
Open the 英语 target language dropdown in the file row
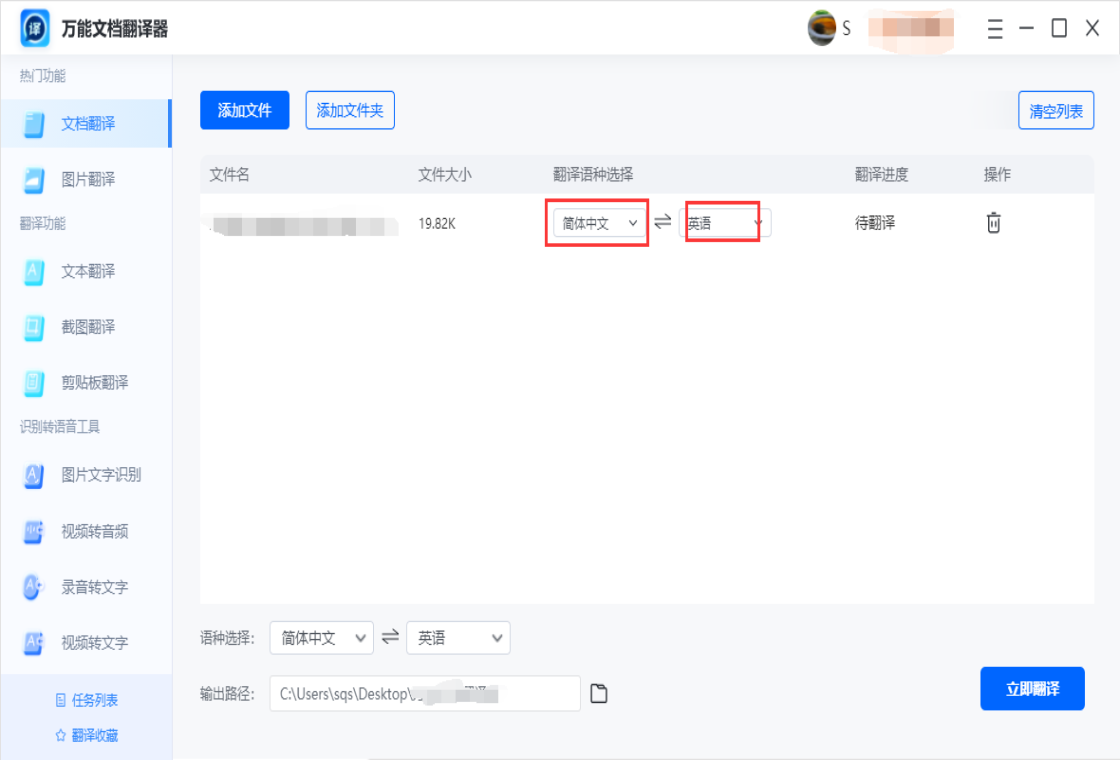point(722,223)
